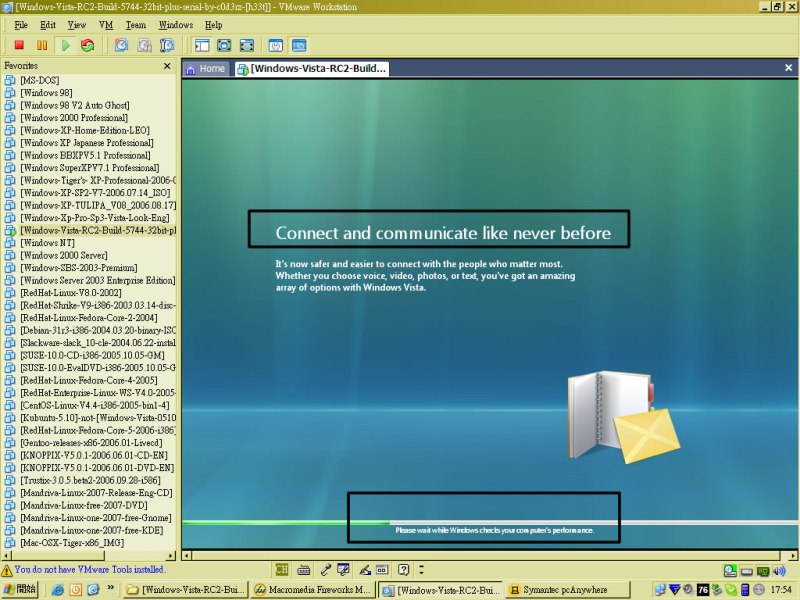This screenshot has height=600, width=800.
Task: Select [Mandriva-Linux-free-2007-DVD] favorite
Action: pos(84,505)
